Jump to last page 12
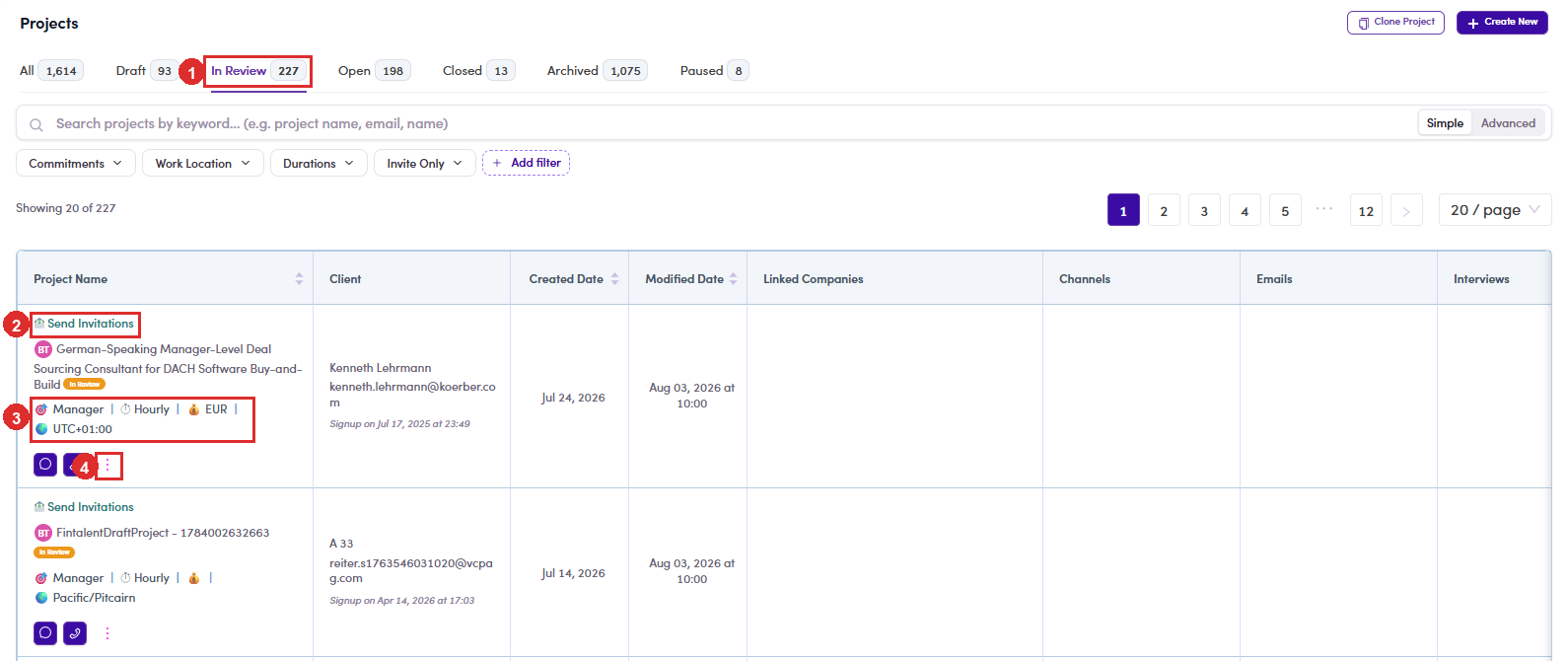Viewport: 1568px width, 661px height. coord(1366,211)
